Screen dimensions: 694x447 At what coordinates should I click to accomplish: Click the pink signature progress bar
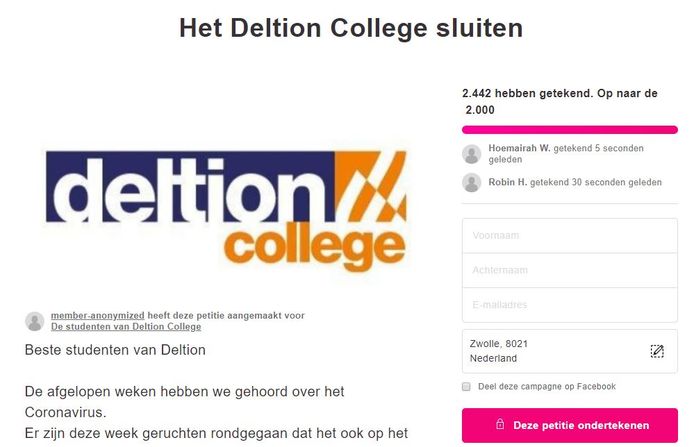569,129
